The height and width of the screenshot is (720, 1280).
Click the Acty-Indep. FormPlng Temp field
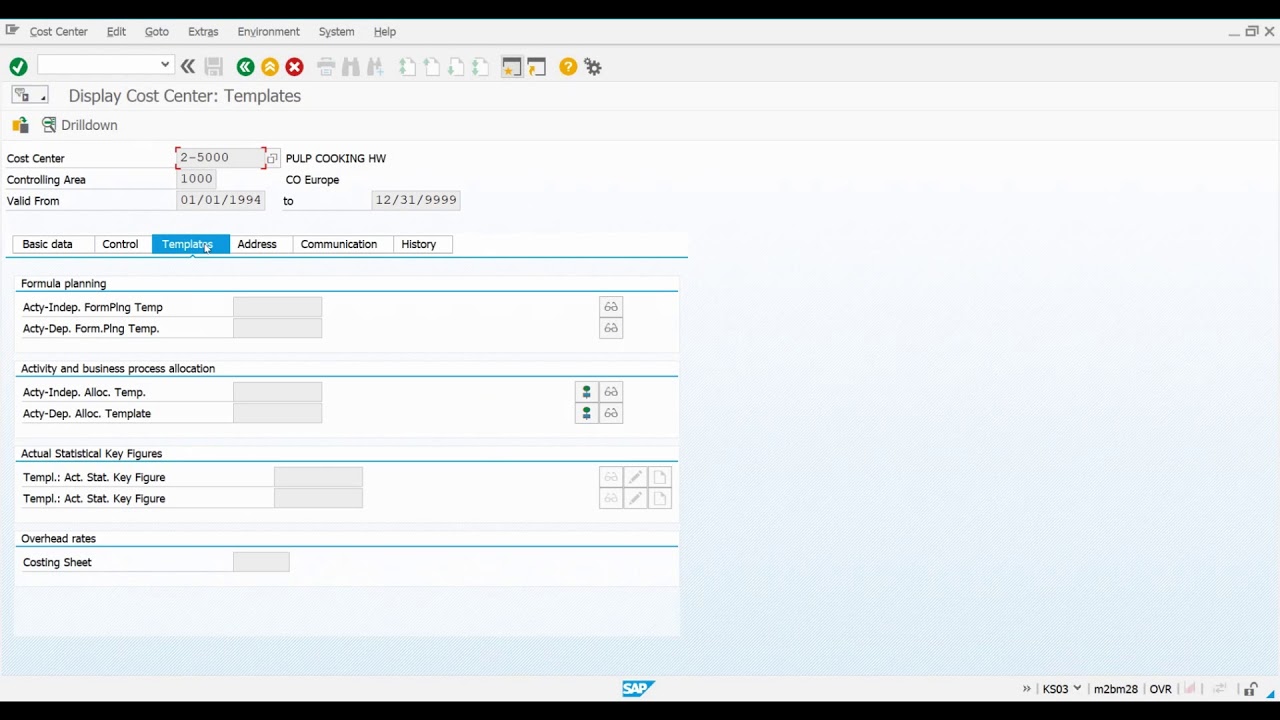pos(277,307)
